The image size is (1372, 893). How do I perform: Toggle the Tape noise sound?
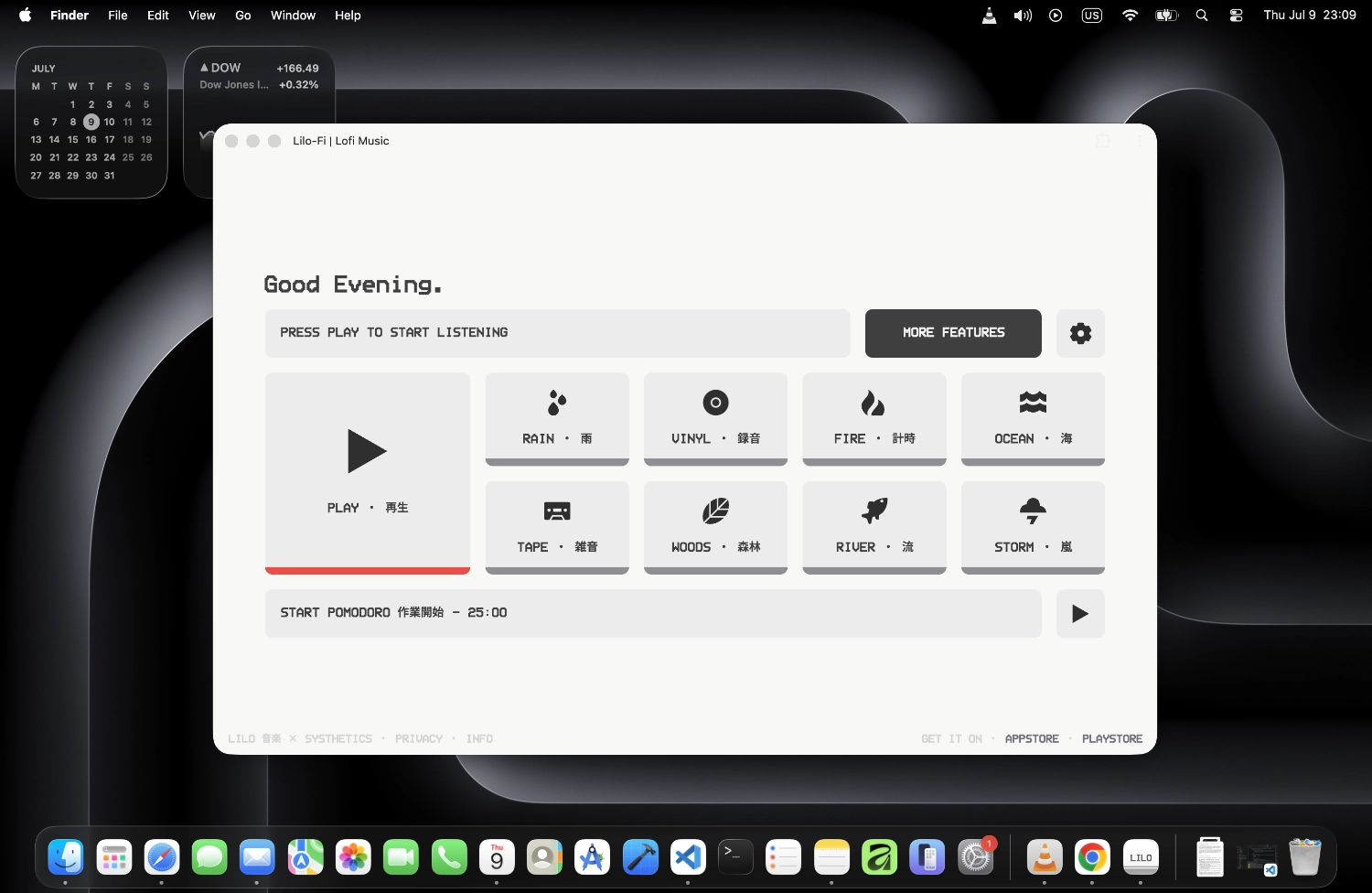557,528
